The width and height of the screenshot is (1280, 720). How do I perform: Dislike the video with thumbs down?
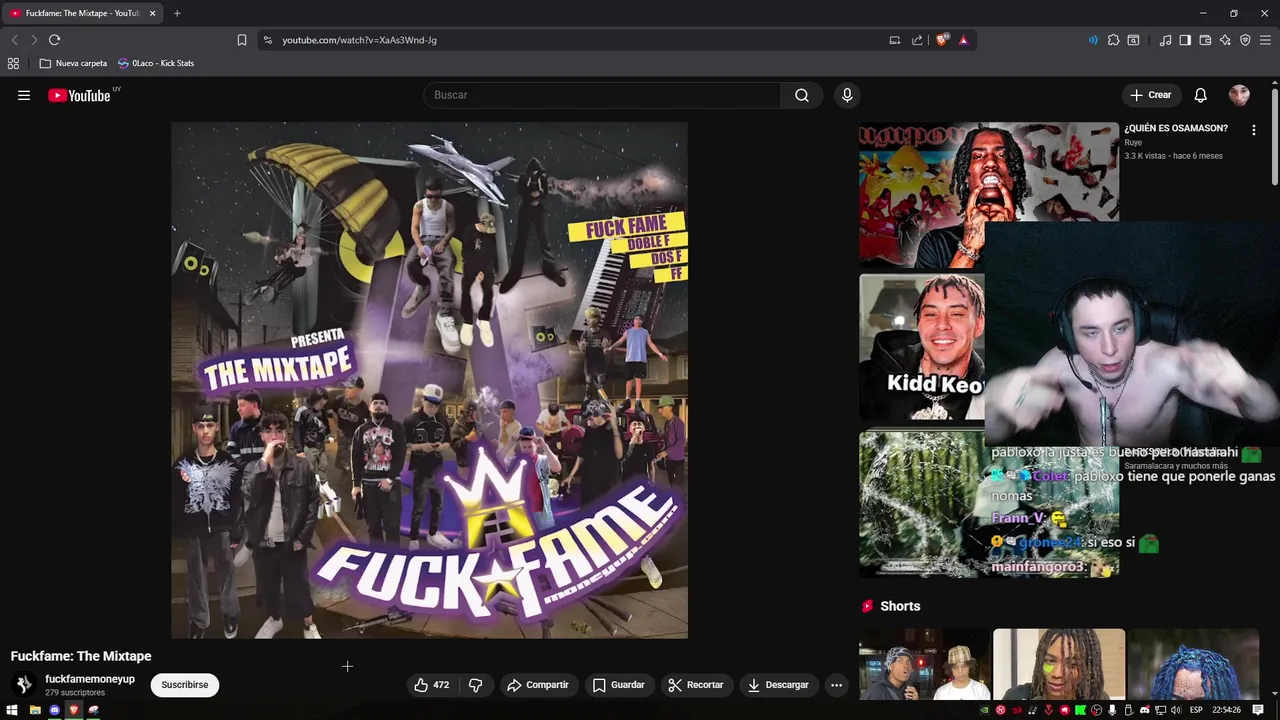476,685
